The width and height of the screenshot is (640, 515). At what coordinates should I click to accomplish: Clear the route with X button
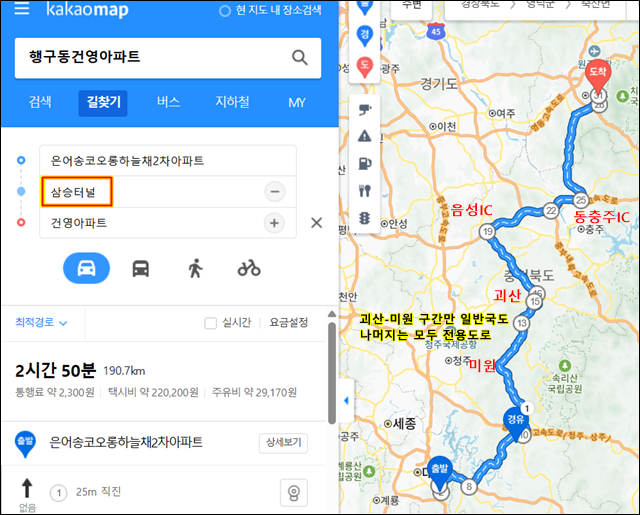click(316, 223)
